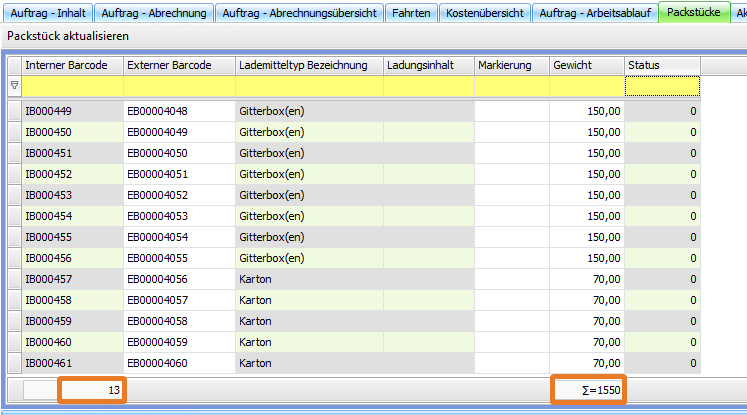Click the Lademitteltyp Bezeichnung column header
Screen dimensions: 747x415
click(x=309, y=65)
